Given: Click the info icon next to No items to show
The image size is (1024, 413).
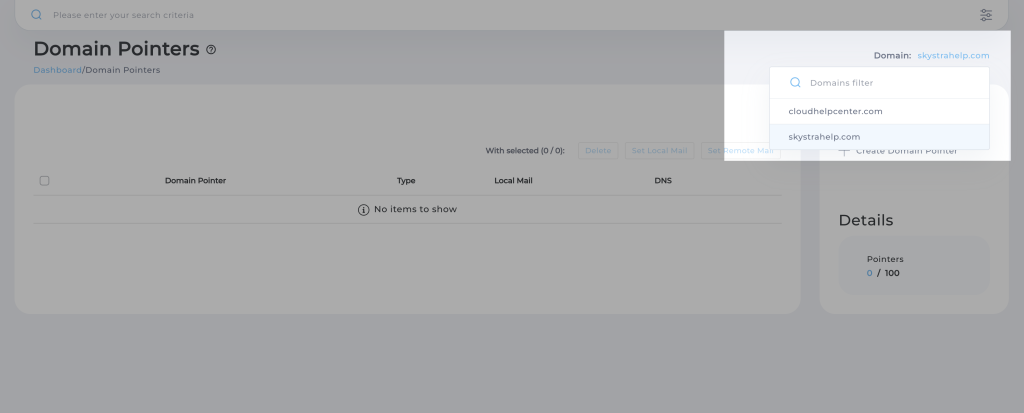Looking at the screenshot, I should click(x=364, y=210).
